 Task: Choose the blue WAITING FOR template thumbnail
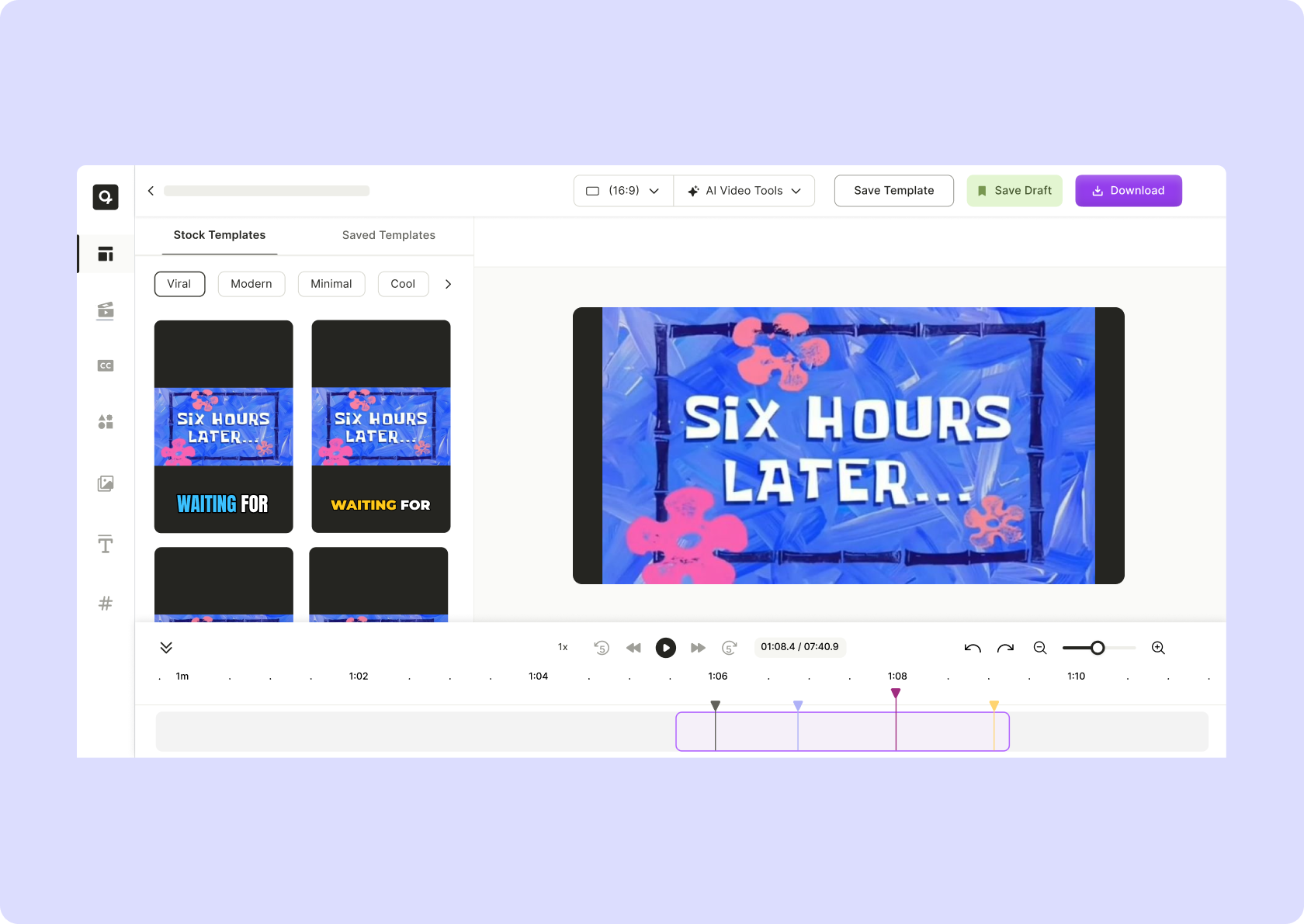(x=224, y=427)
